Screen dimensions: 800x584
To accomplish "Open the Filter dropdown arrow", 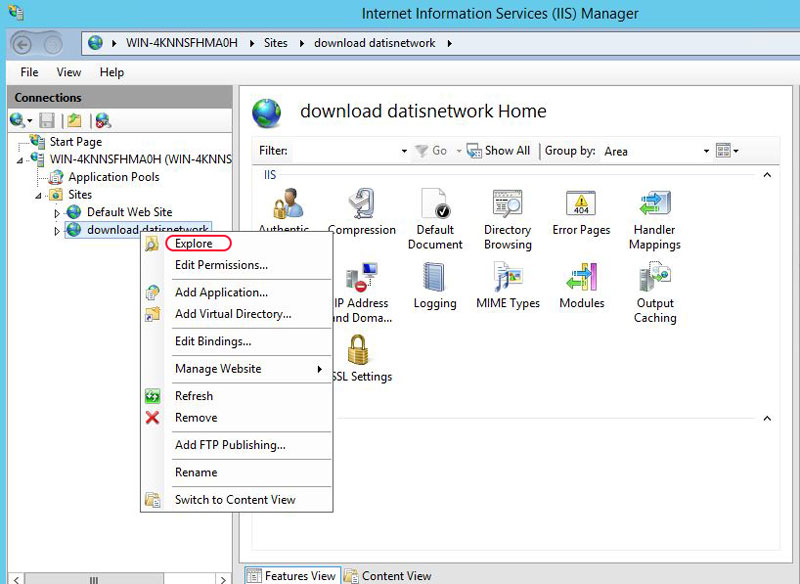I will click(x=404, y=151).
